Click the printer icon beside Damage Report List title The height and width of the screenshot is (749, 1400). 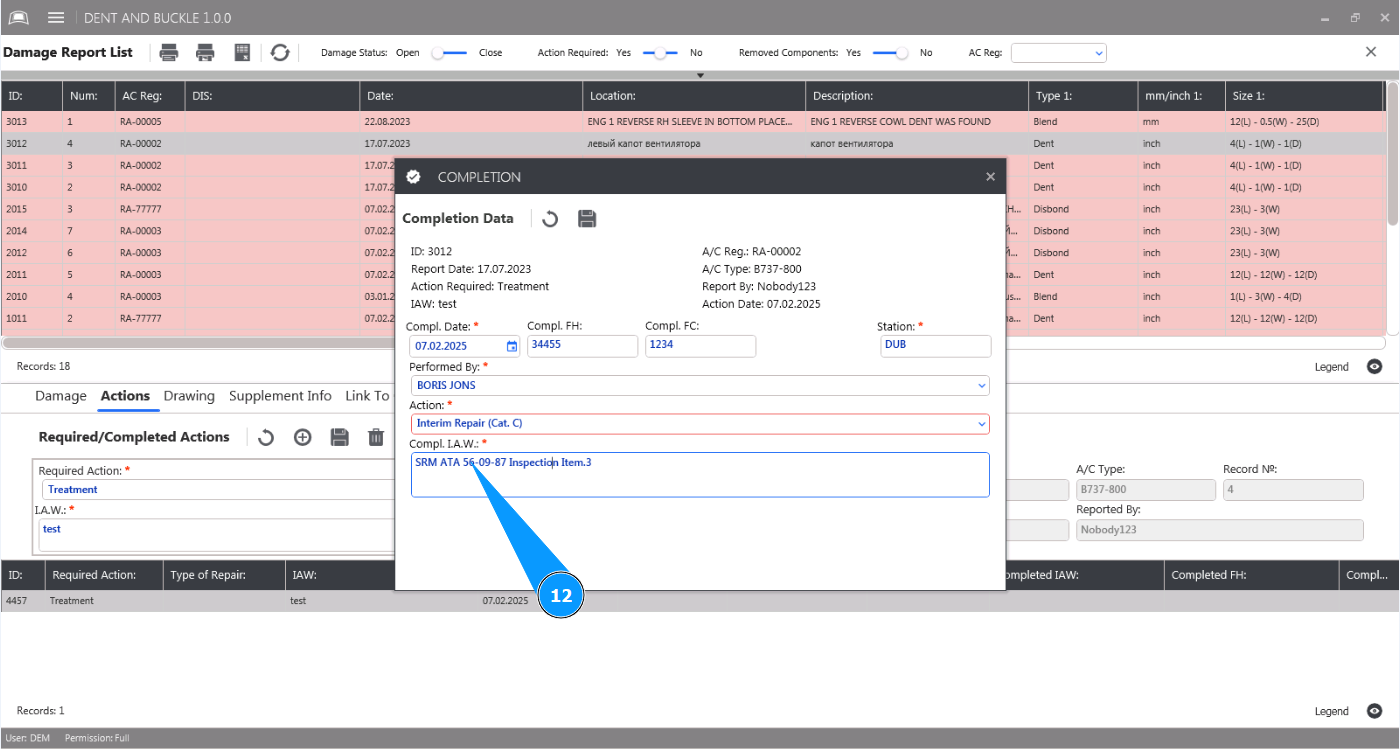tap(169, 53)
